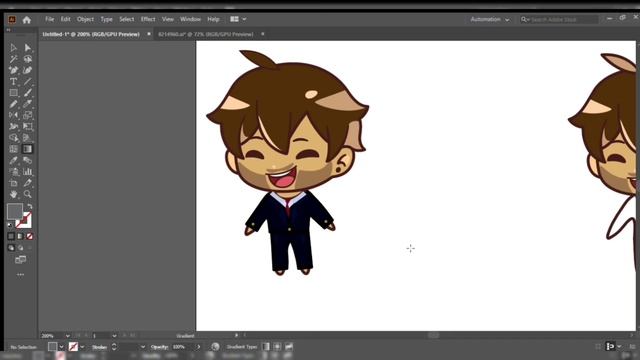Select the Symbol Sprayer tool

(x=13, y=172)
